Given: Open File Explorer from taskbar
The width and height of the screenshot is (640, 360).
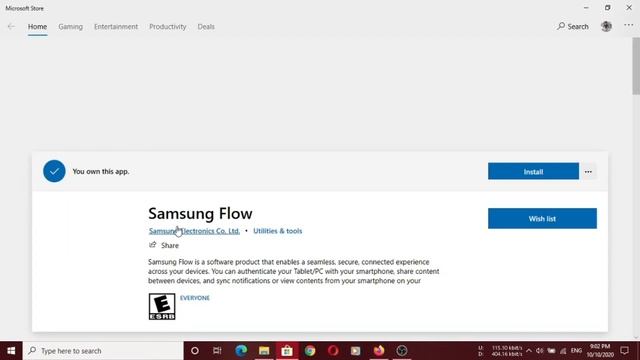Looking at the screenshot, I should (264, 351).
